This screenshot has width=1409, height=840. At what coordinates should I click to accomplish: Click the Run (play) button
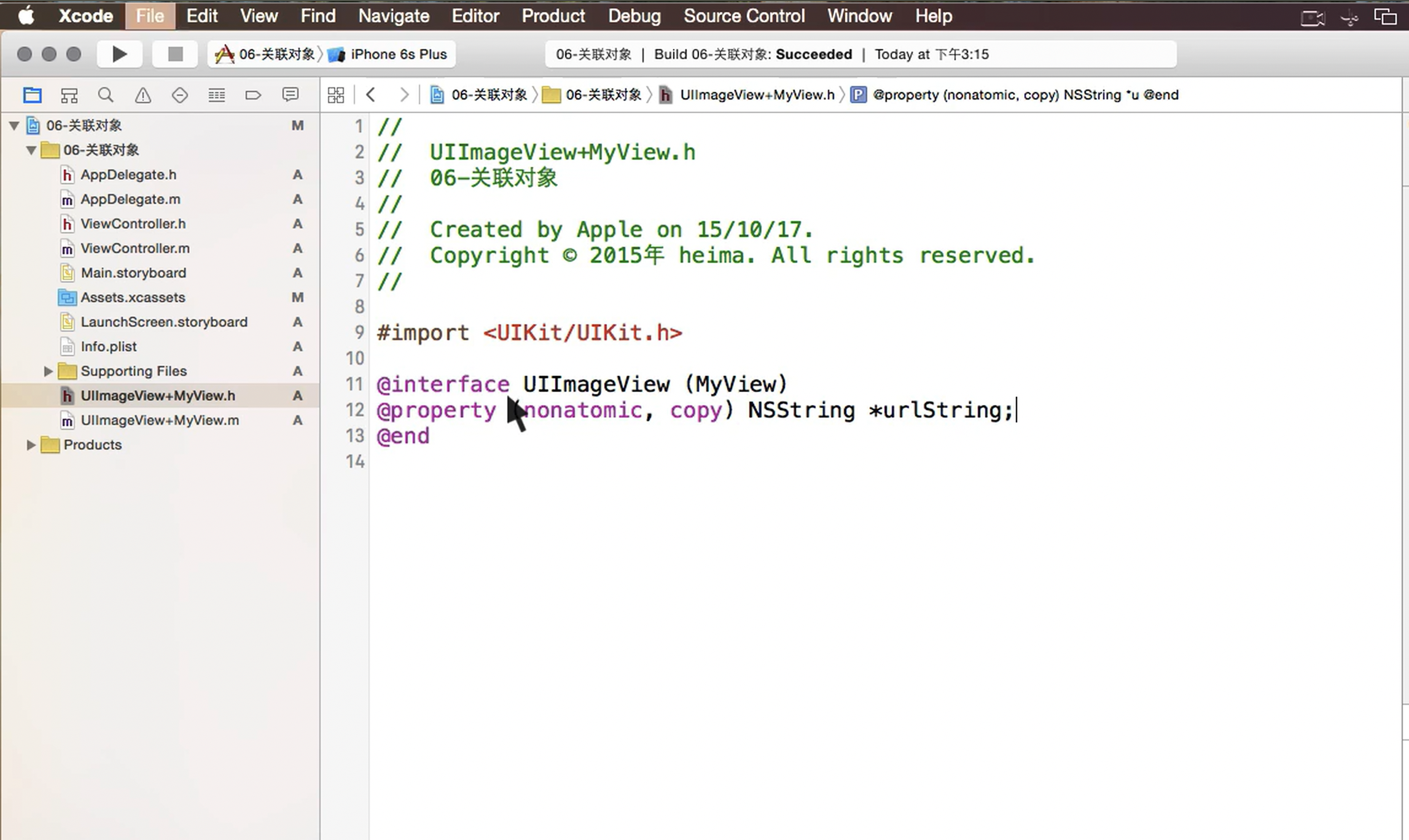click(120, 54)
